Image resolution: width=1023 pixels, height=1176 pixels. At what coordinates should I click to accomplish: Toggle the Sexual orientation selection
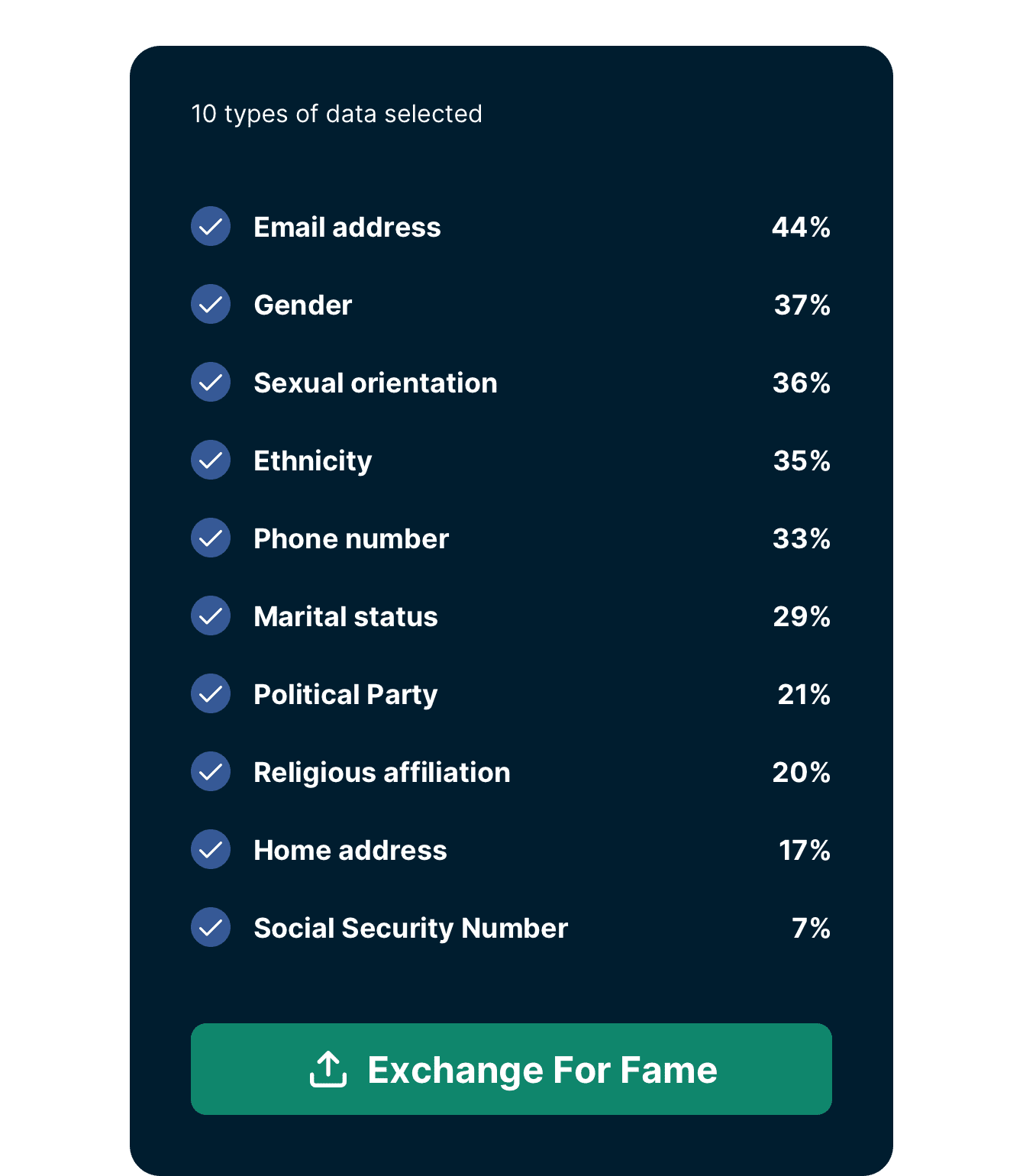210,382
